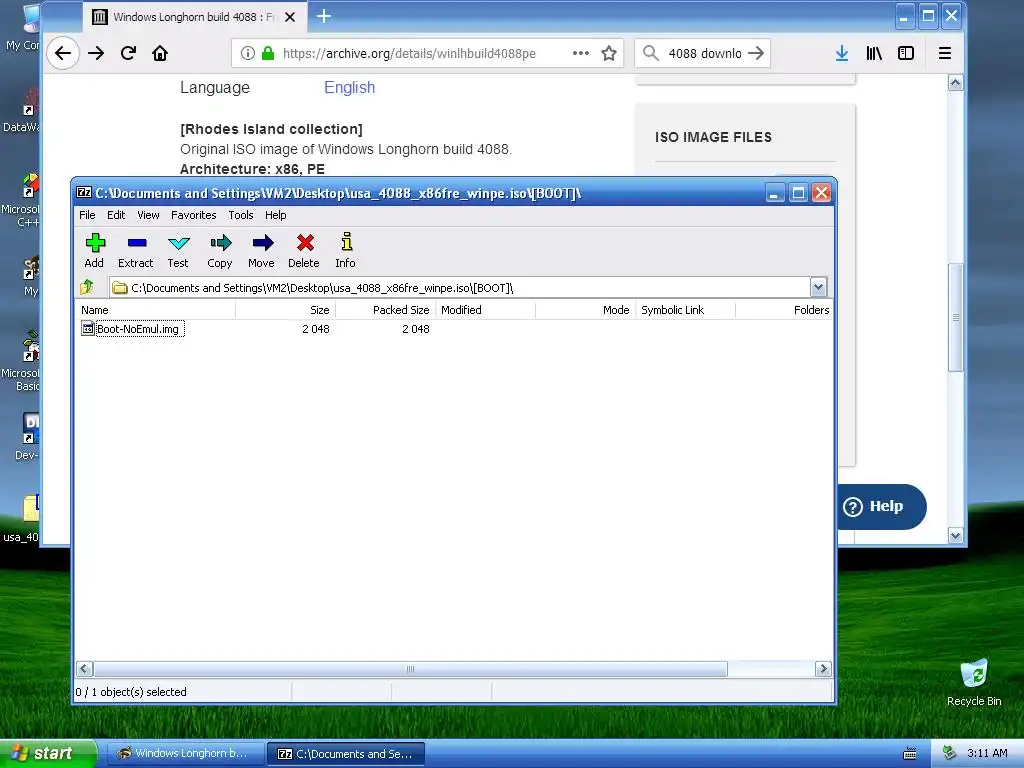Click the 7-Zip horizontal scrollbar thumb

(410, 669)
